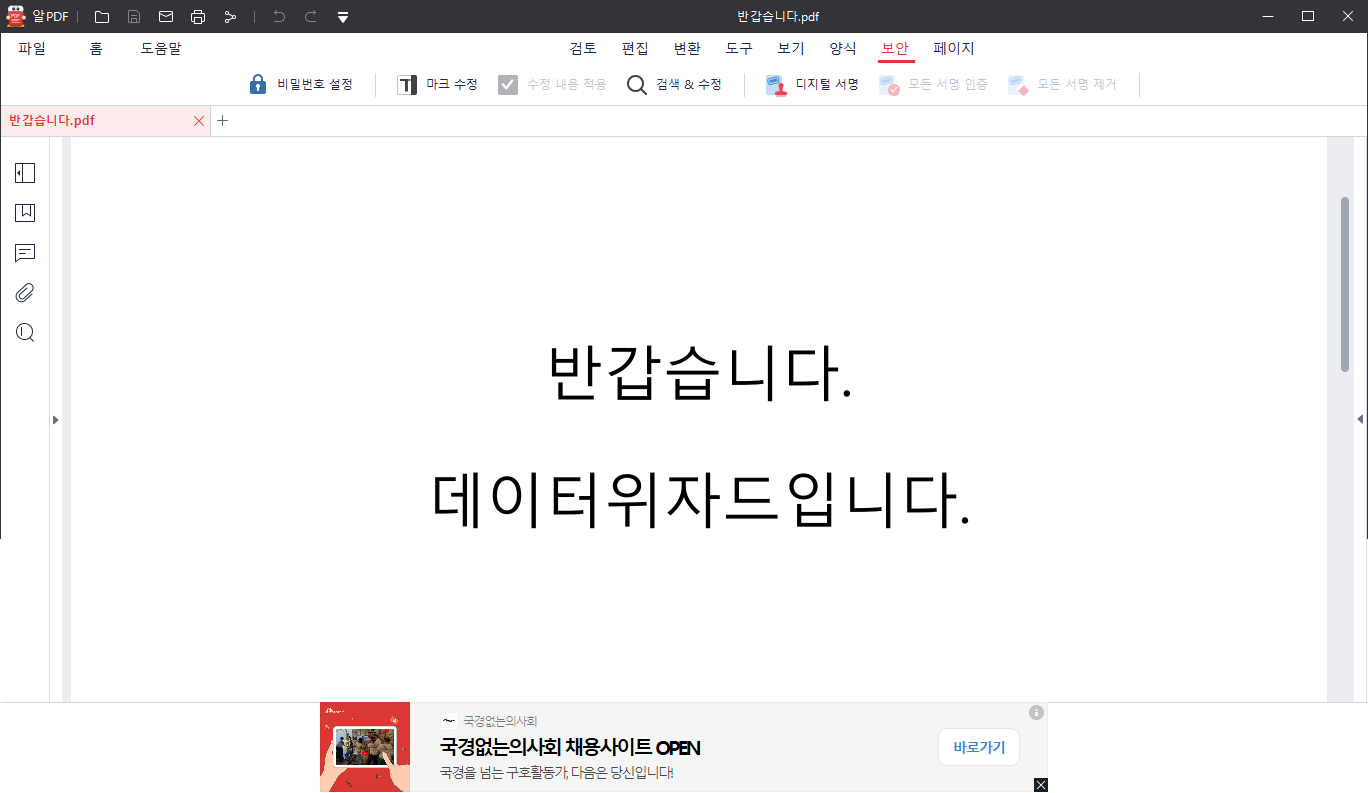Open the page thumbnails panel
The height and width of the screenshot is (793, 1368).
tap(24, 172)
